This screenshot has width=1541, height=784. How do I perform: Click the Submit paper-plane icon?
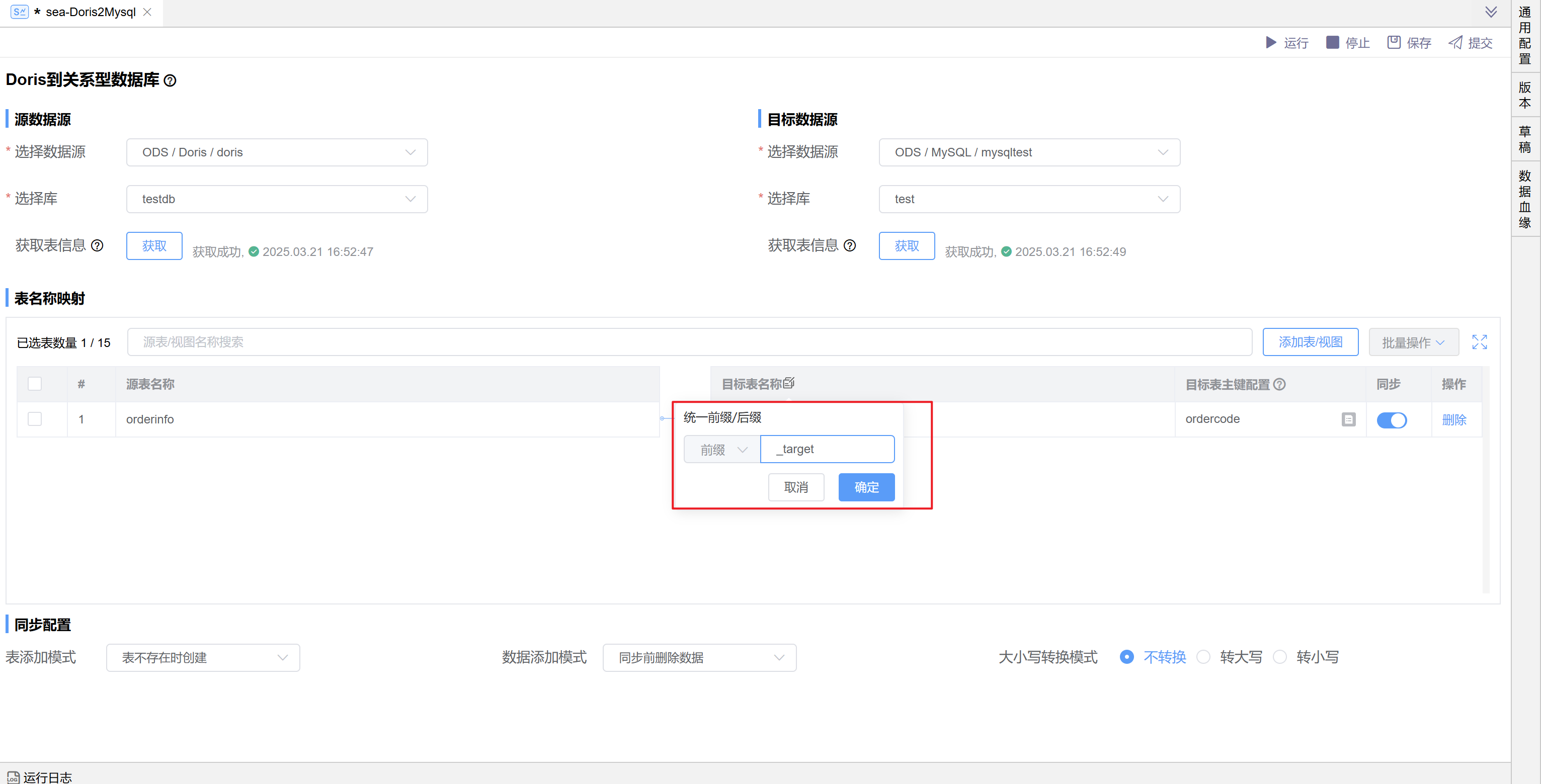1455,42
